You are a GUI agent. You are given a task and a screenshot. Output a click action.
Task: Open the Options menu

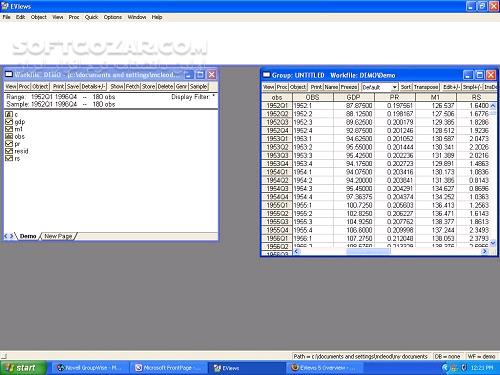tap(113, 17)
